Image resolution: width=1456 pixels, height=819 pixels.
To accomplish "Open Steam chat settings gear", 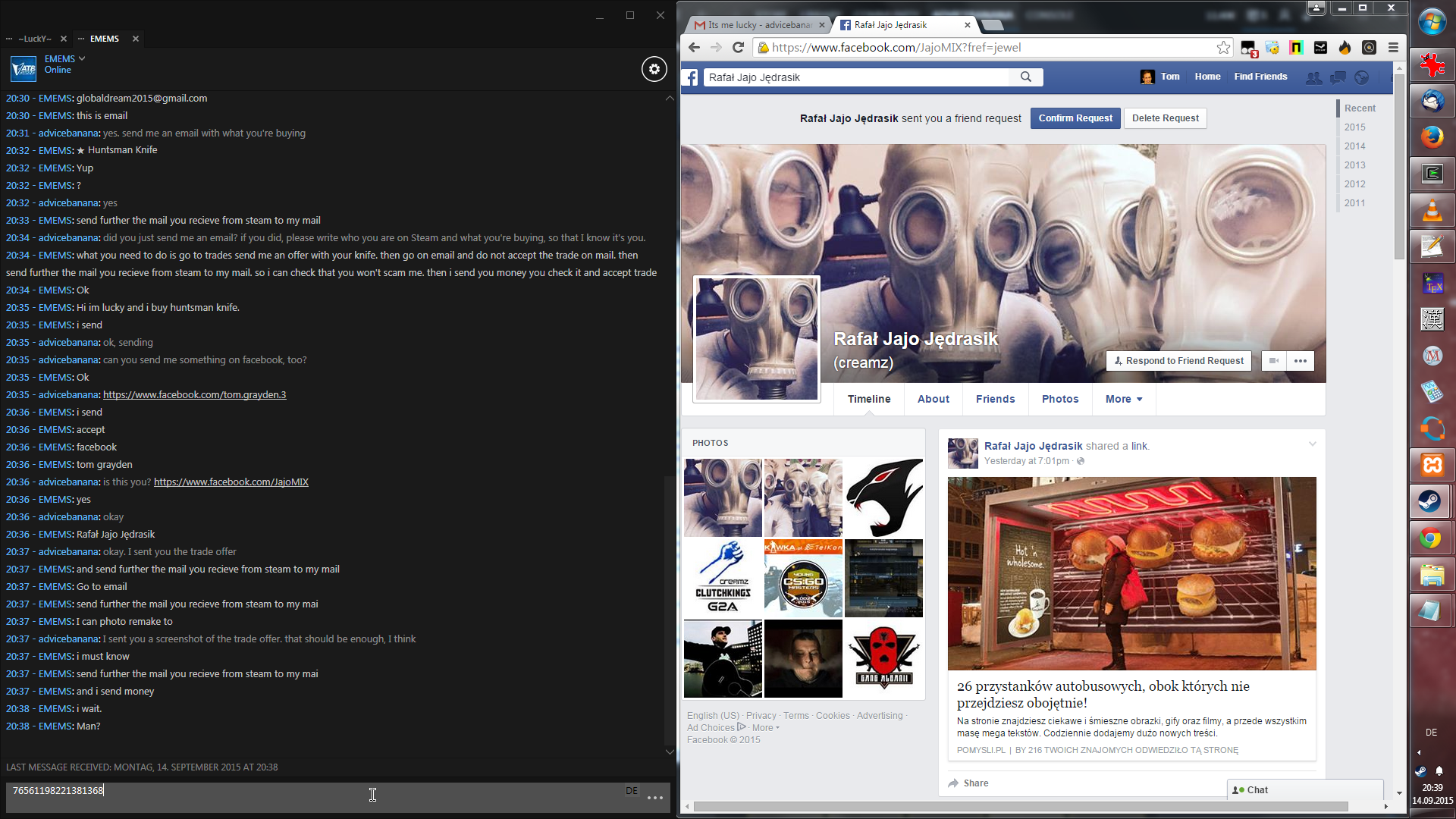I will [654, 69].
